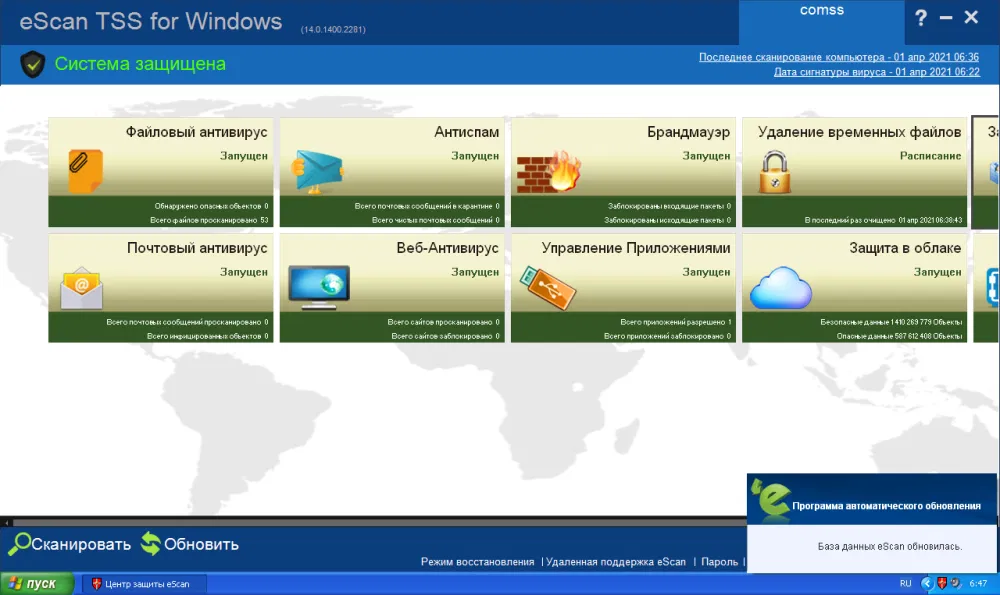Click the magnifier icon next to Сканировать
This screenshot has height=595, width=1000.
[19, 544]
